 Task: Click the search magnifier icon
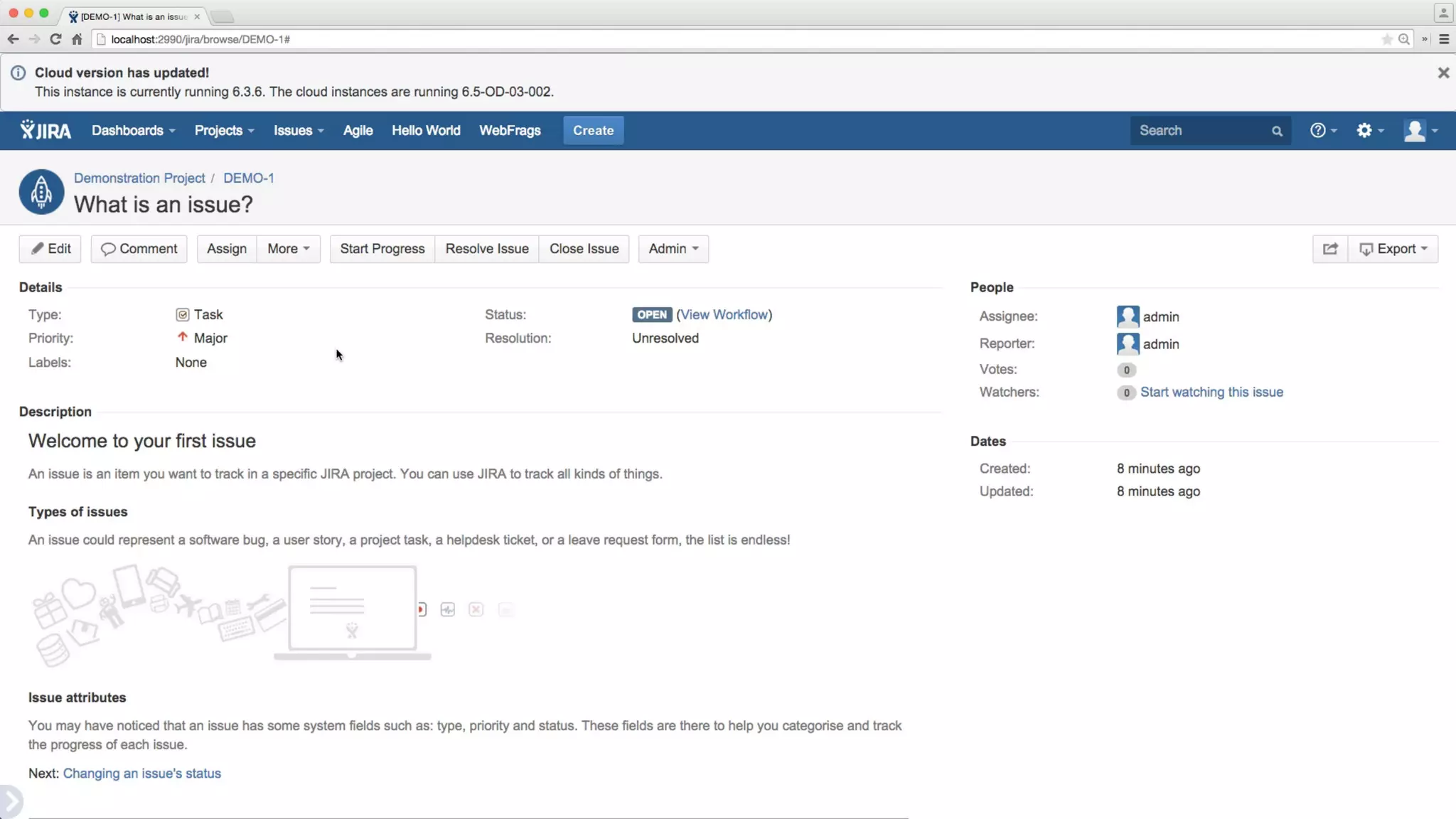(x=1276, y=131)
